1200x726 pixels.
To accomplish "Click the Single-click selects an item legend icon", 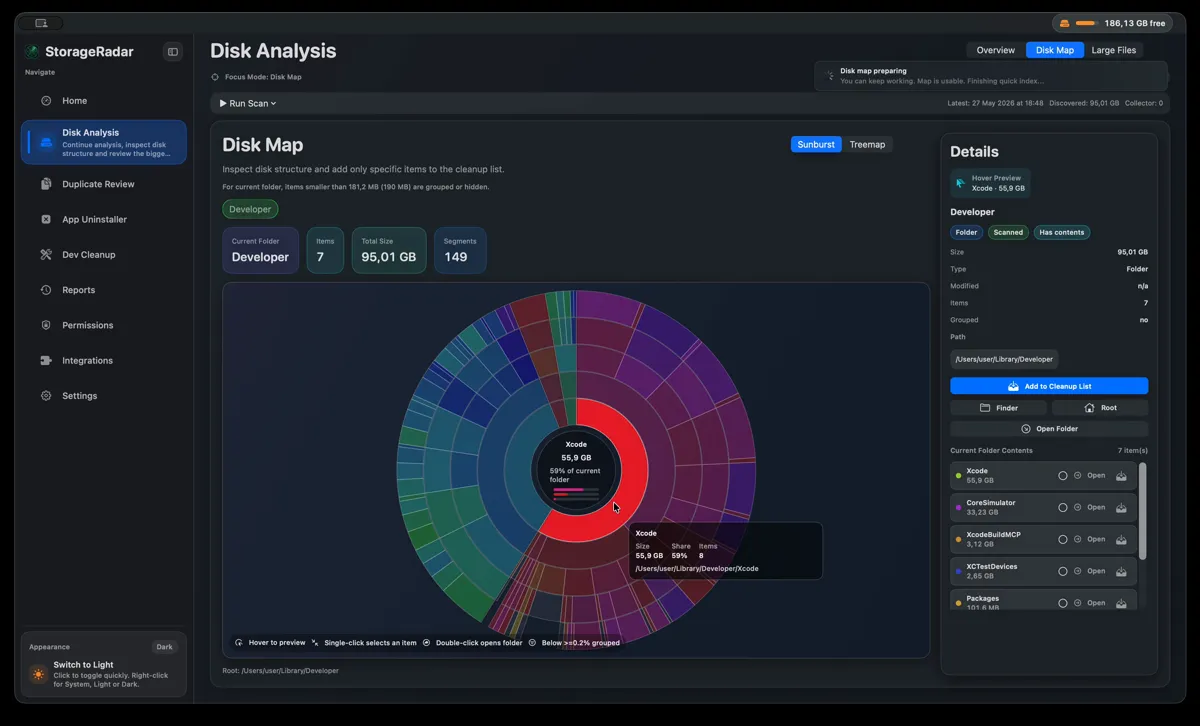I will (x=315, y=643).
